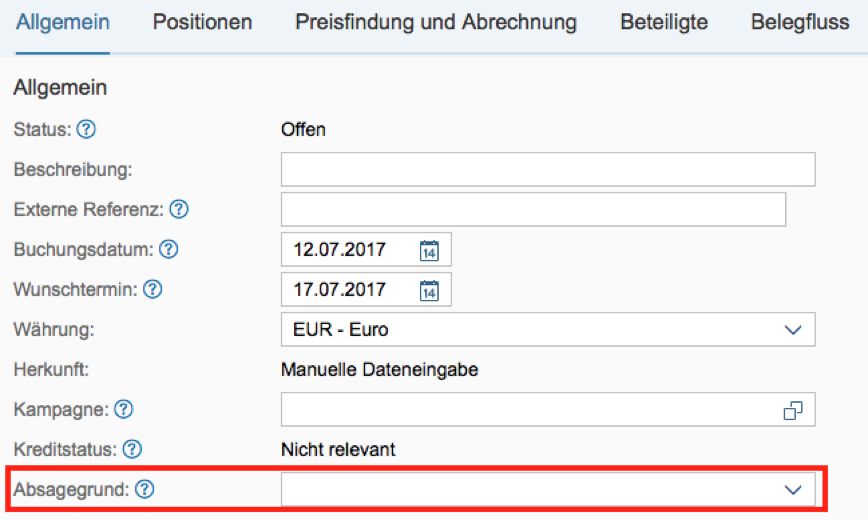868x520 pixels.
Task: Select the Belegfluss tab
Action: 800,22
